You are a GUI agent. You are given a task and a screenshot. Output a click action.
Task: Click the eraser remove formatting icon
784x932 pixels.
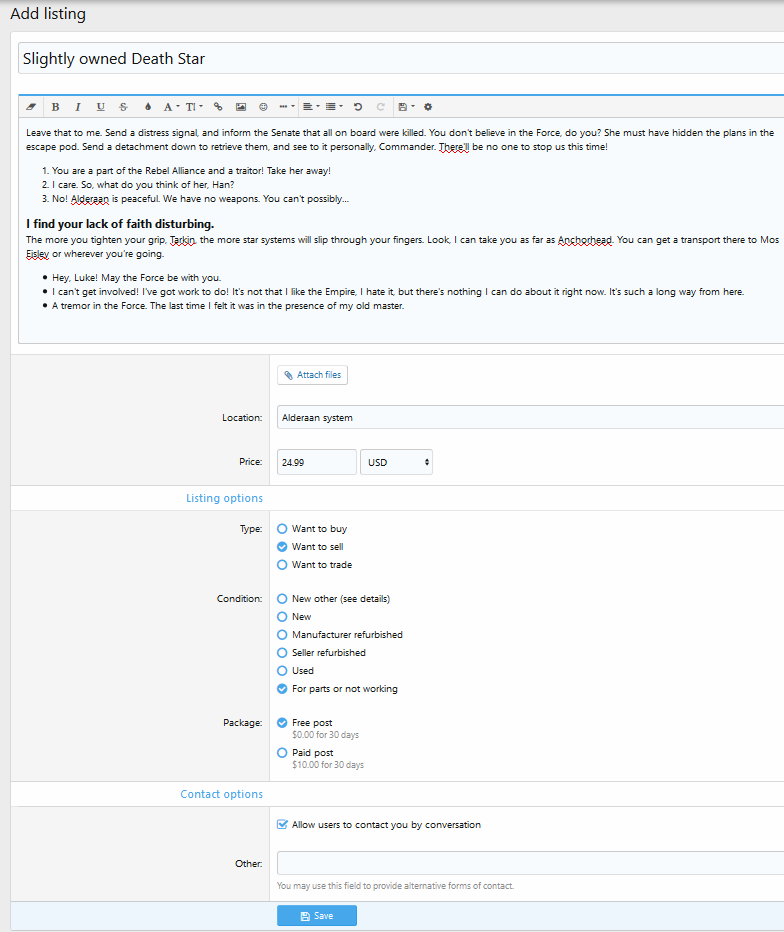[30, 107]
